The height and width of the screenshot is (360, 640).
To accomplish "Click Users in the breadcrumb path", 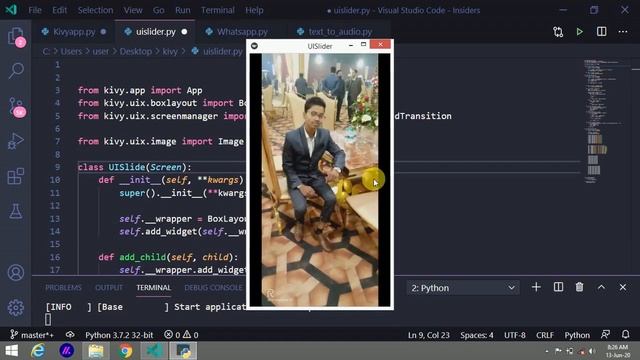I will point(71,51).
